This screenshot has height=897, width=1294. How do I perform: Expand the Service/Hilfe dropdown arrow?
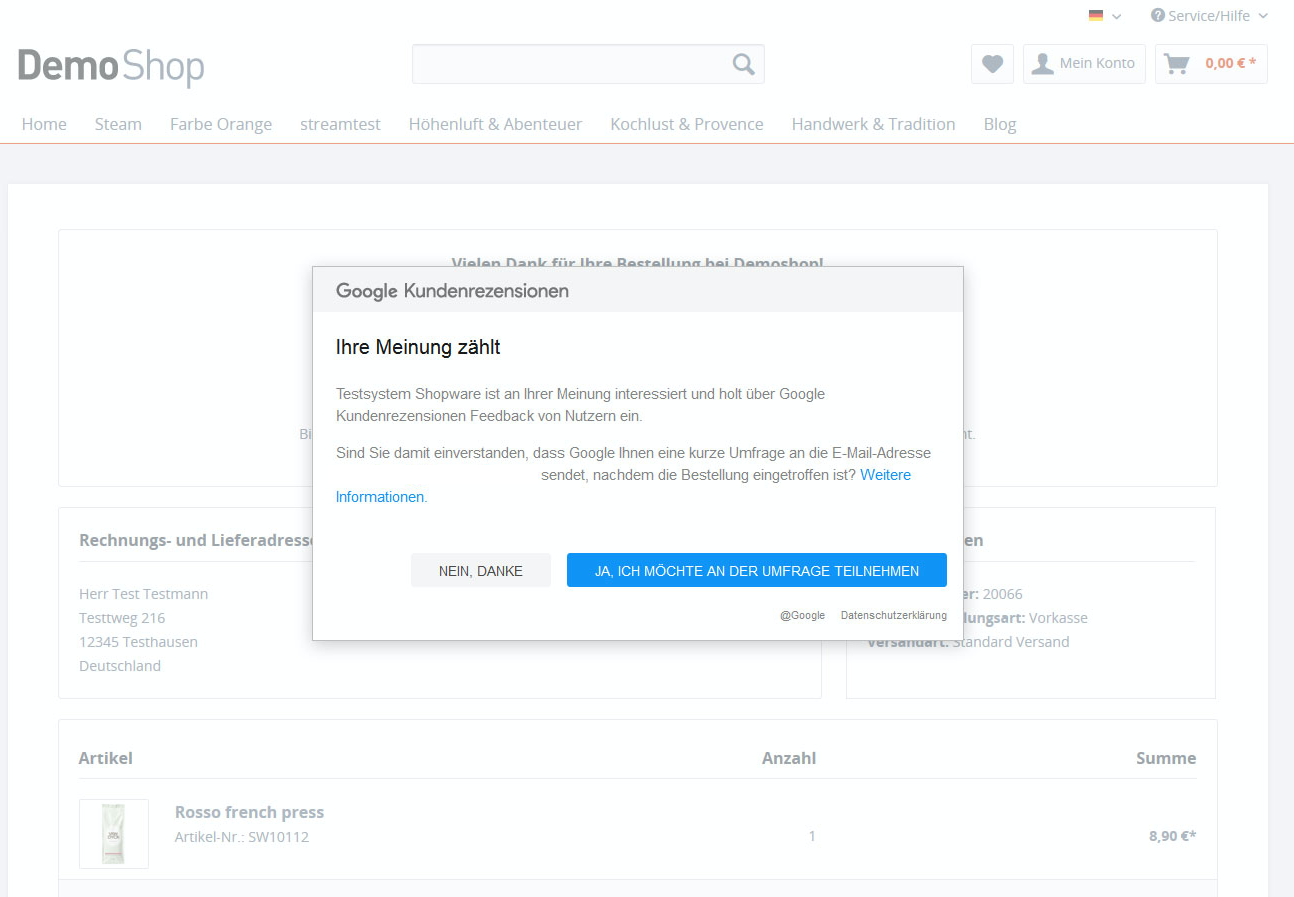coord(1263,16)
